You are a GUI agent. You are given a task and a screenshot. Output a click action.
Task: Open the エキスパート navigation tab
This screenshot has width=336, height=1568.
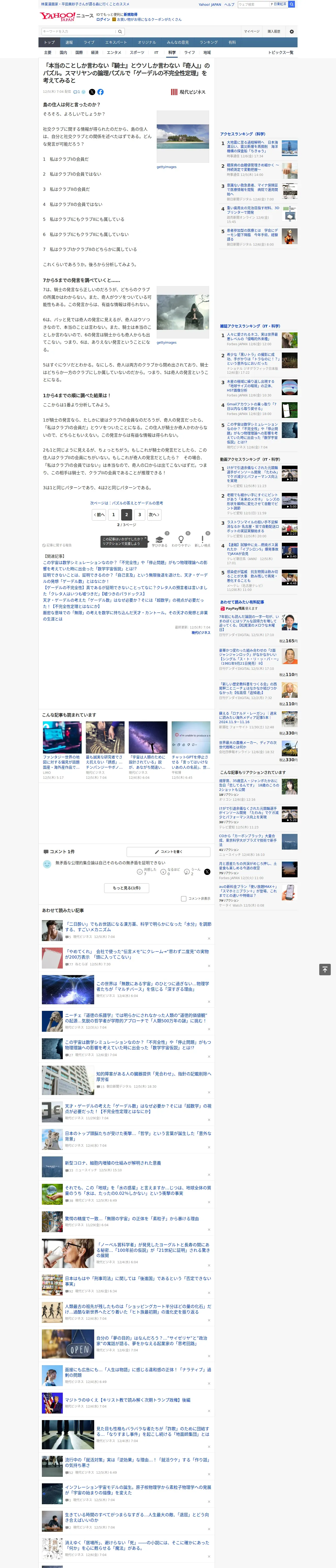[116, 42]
